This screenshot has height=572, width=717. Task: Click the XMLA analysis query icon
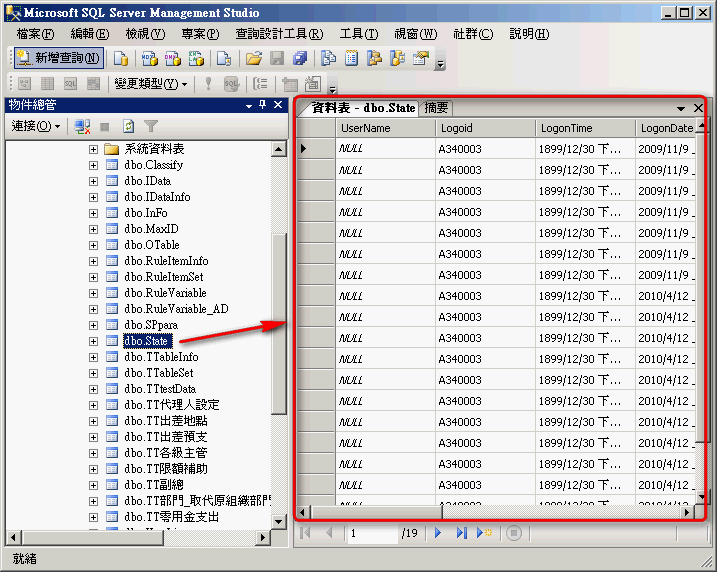(196, 59)
